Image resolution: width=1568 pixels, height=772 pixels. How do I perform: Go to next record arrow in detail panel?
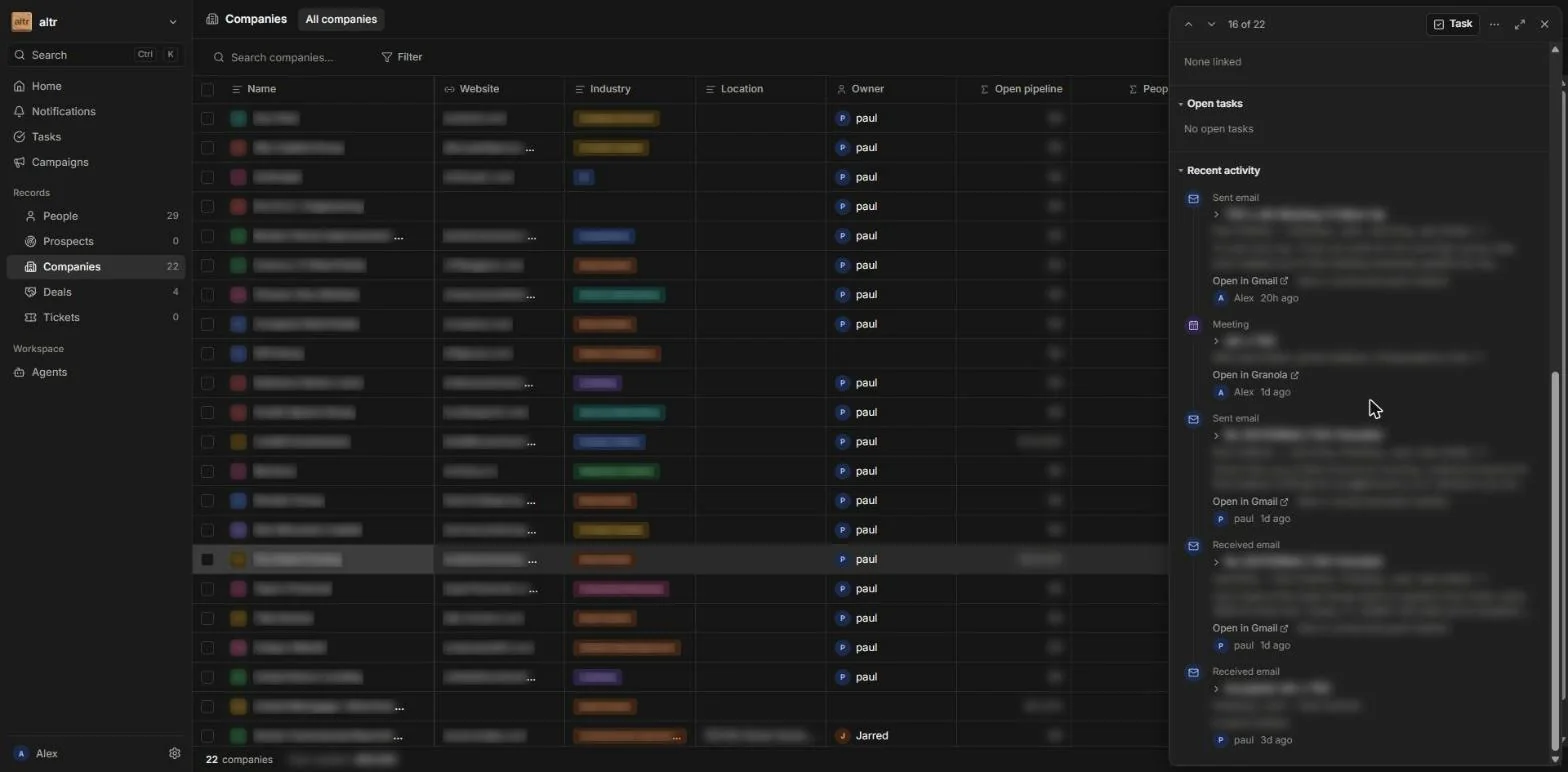(x=1211, y=24)
